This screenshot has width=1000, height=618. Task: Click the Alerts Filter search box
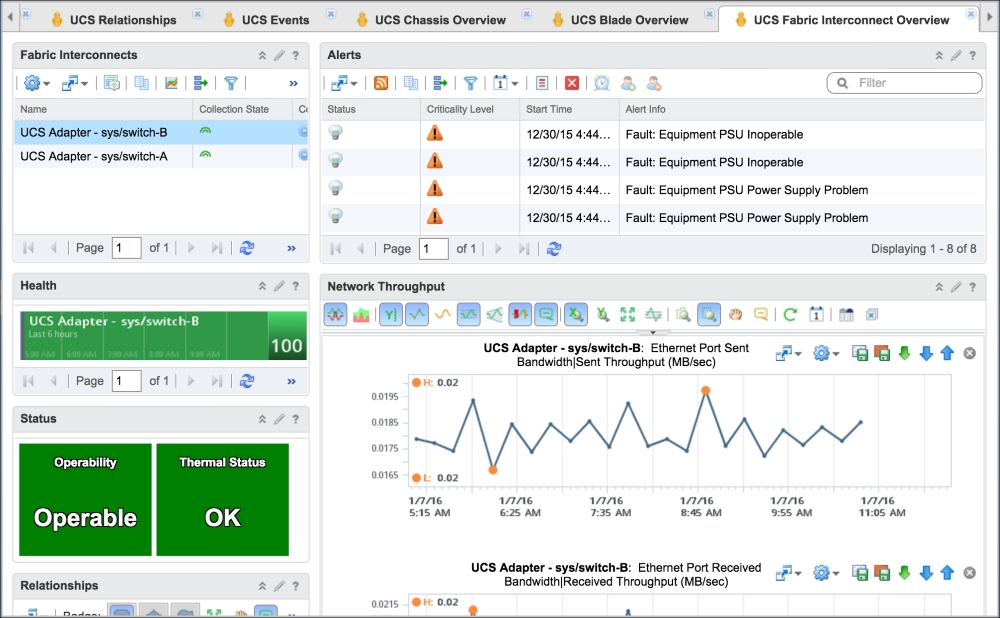click(x=904, y=83)
